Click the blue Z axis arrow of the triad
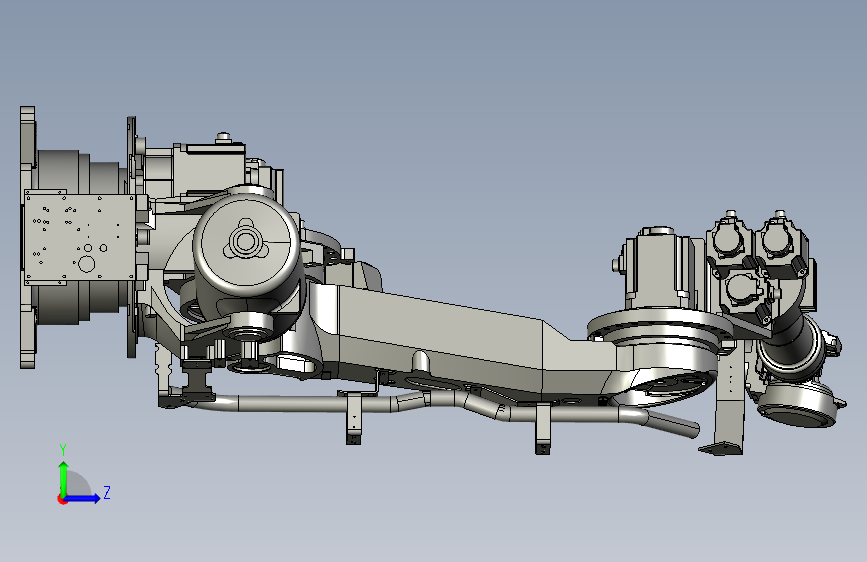 (x=83, y=498)
